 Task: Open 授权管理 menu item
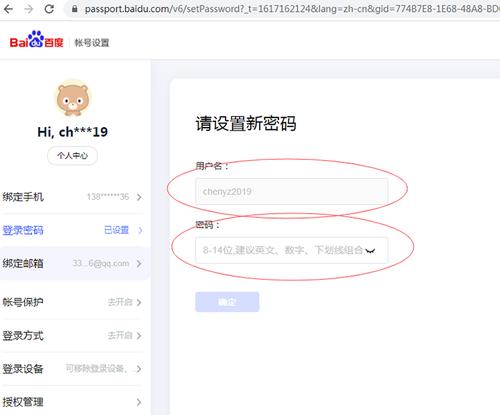[23, 402]
